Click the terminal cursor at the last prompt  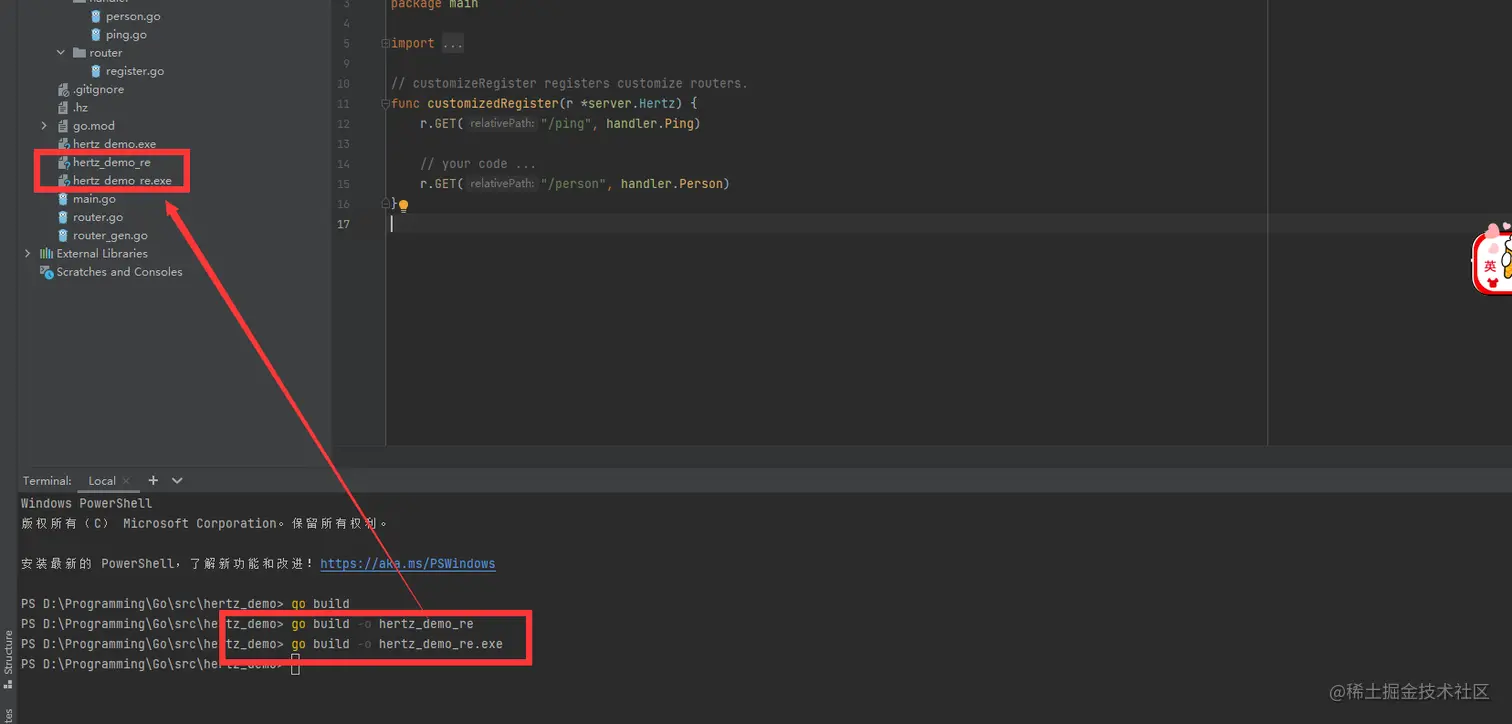[x=295, y=665]
